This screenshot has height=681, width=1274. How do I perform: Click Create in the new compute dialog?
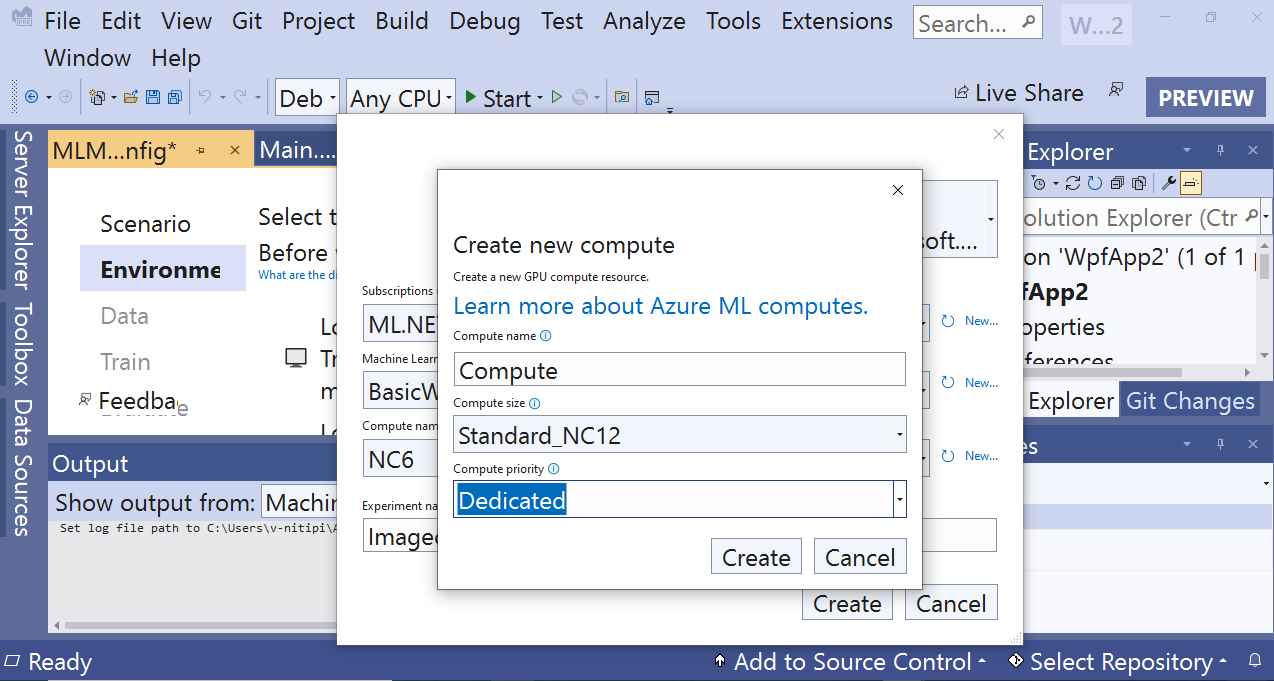(756, 556)
